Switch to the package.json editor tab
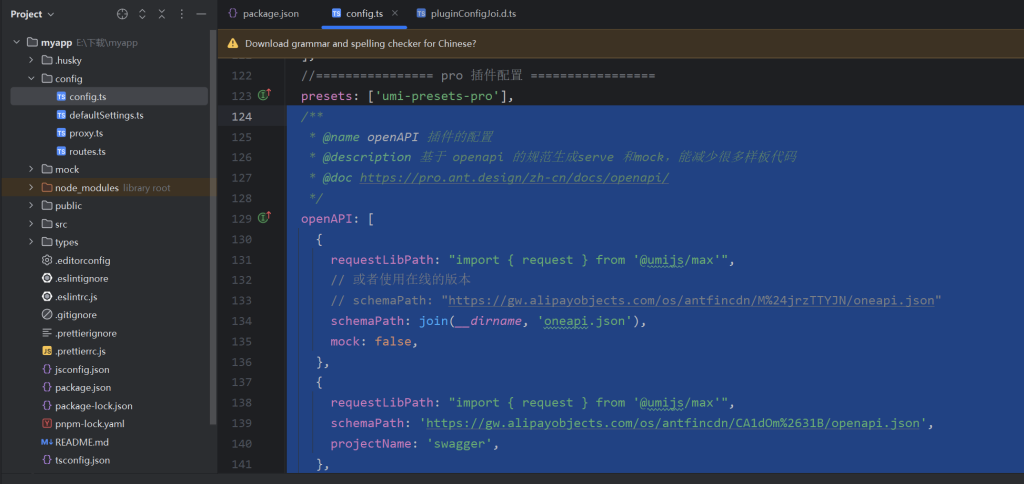Screen dimensions: 1024x484 (x=263, y=14)
